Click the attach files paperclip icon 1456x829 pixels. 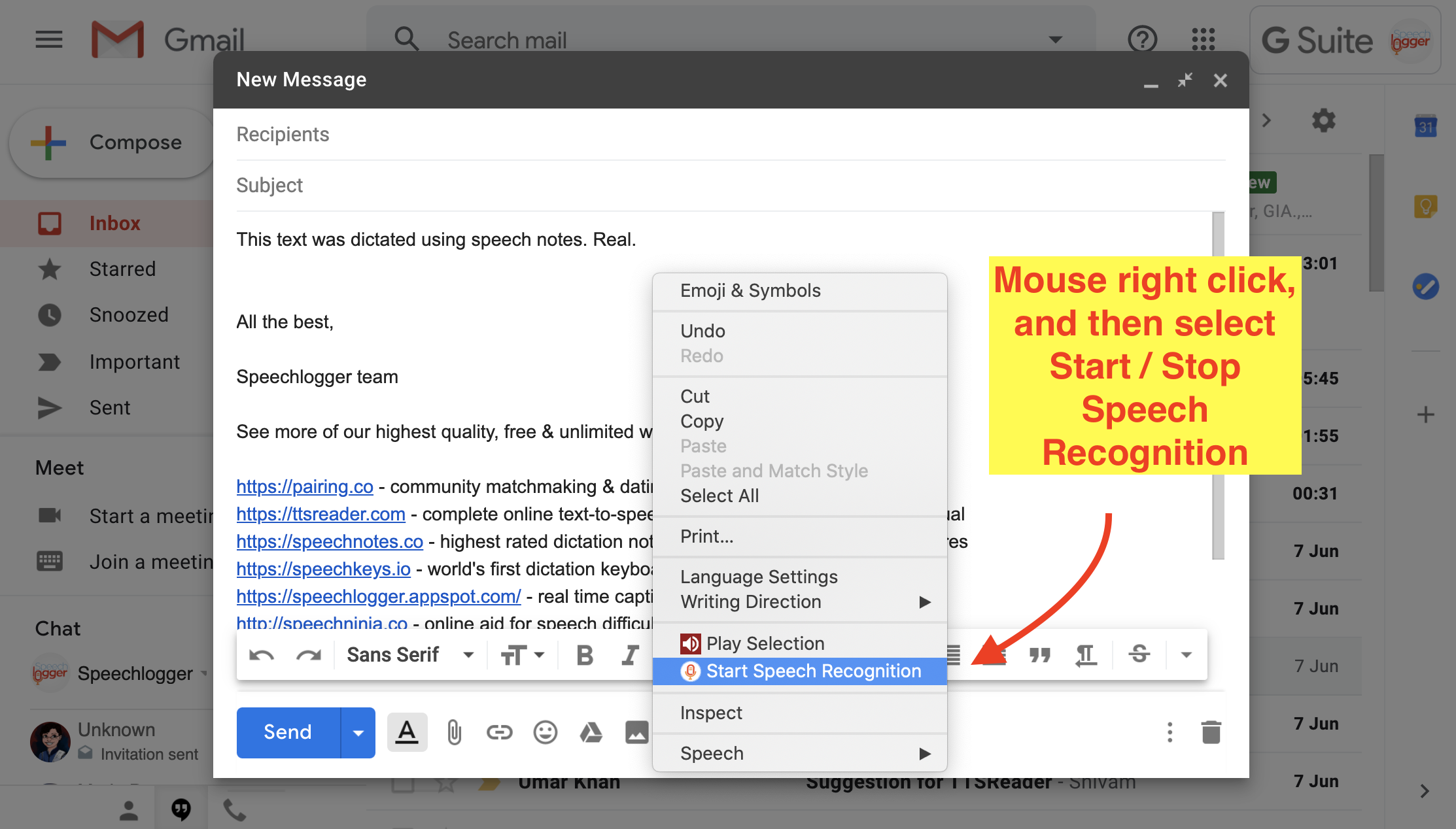(x=454, y=732)
